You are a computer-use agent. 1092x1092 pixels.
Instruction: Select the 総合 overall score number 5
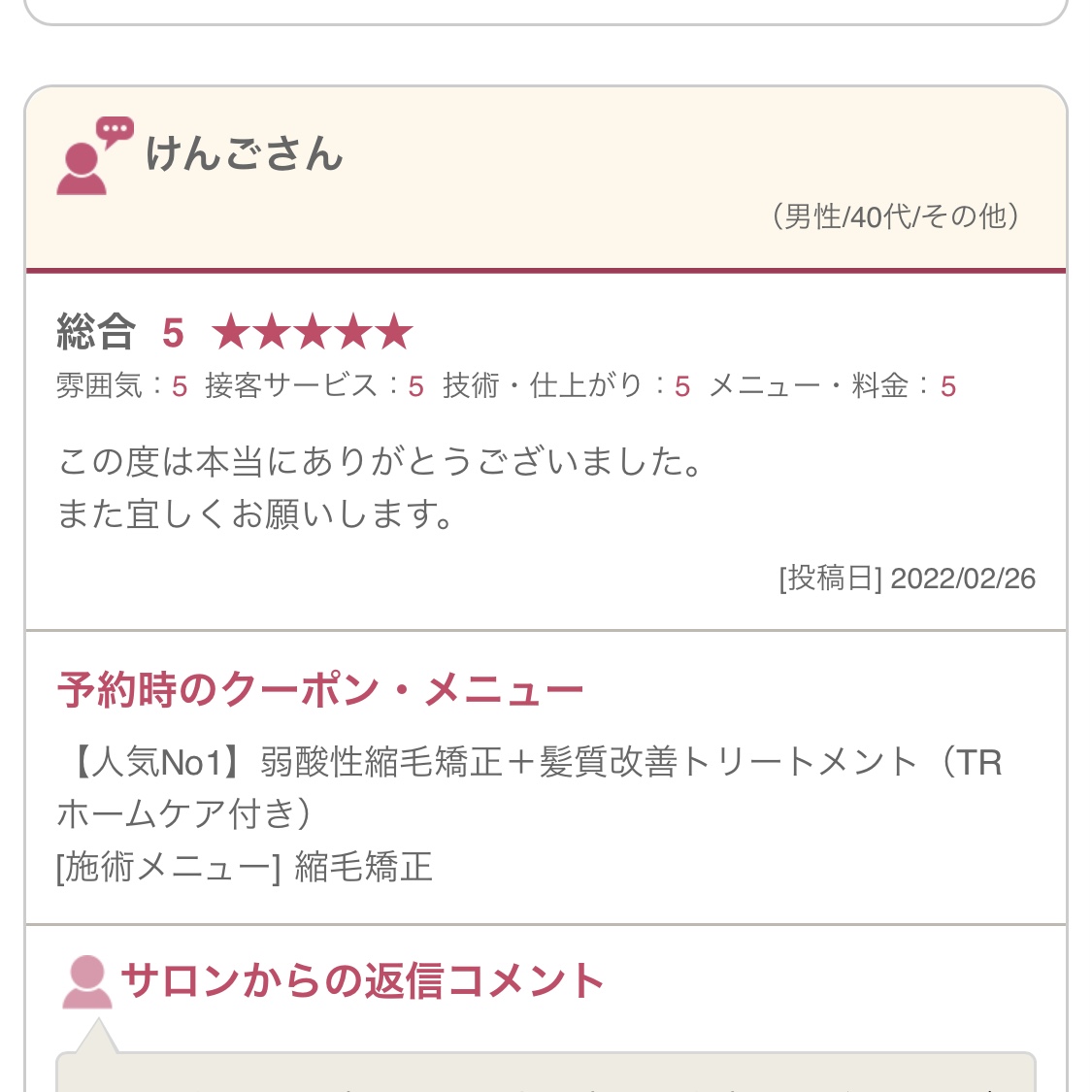click(173, 334)
